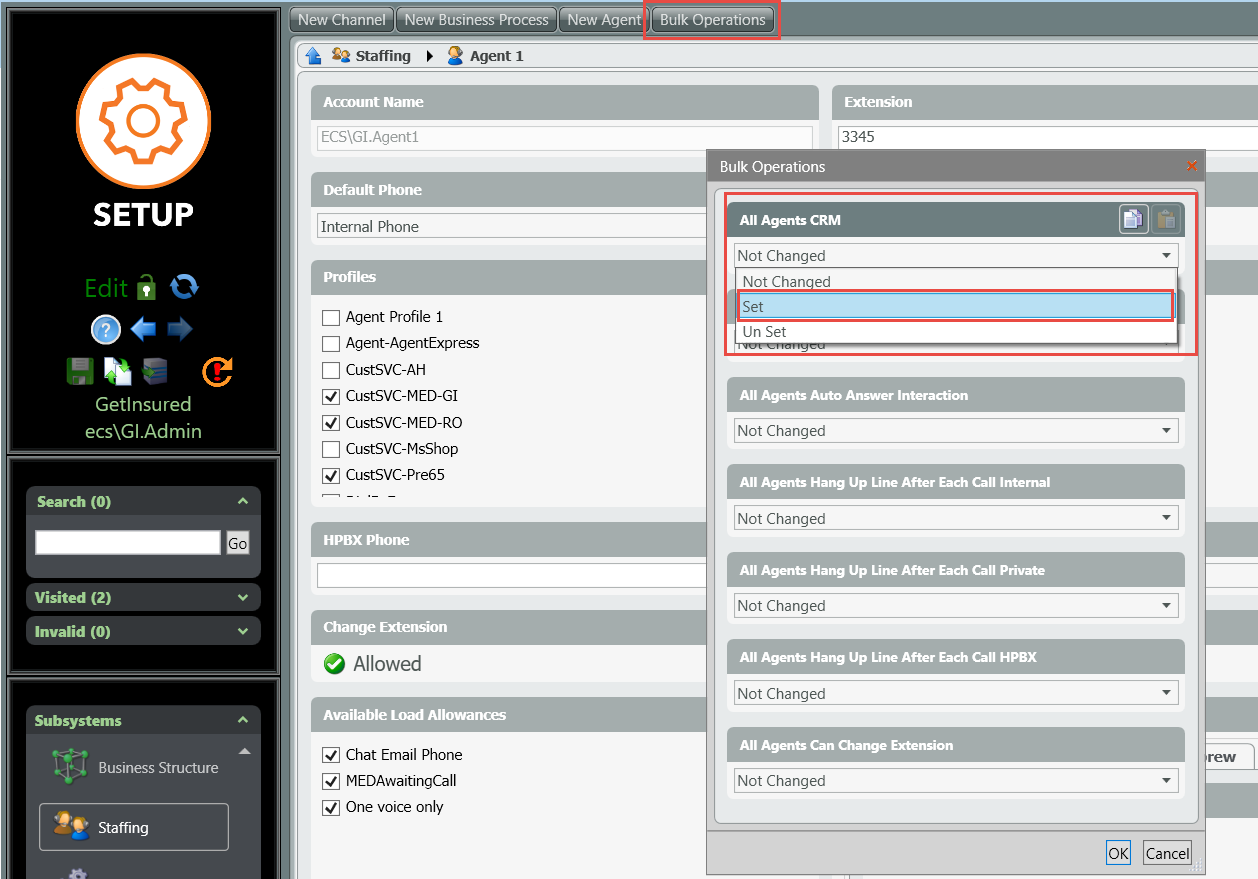The width and height of the screenshot is (1258, 879).
Task: Go up using the blue home arrow icon
Action: (314, 56)
